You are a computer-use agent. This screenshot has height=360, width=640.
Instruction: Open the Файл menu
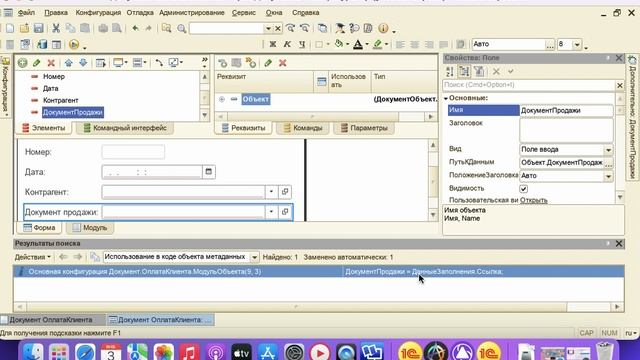(x=26, y=13)
